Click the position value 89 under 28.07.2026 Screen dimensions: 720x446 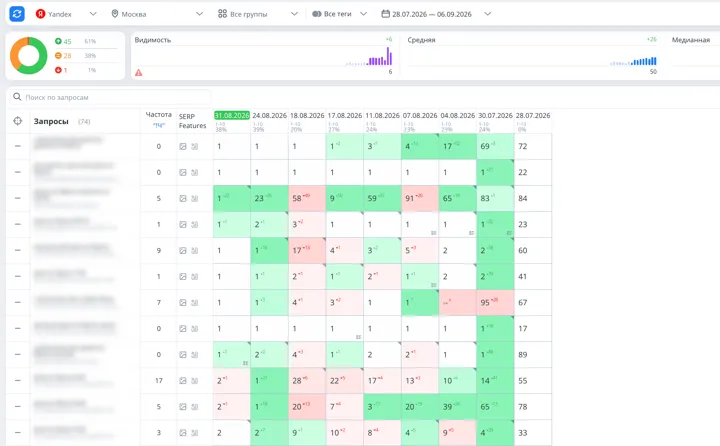[x=523, y=355]
